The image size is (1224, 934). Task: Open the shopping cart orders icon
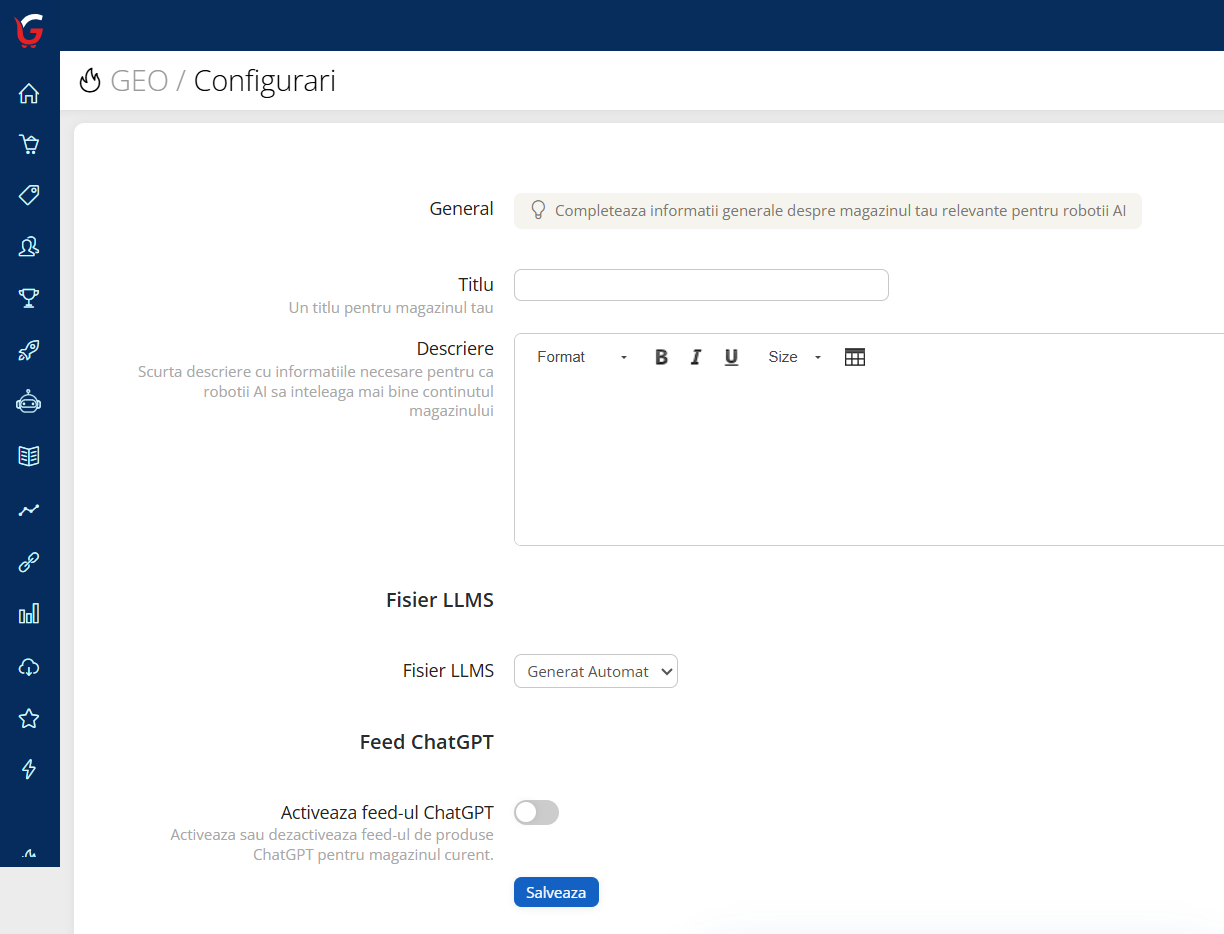tap(29, 144)
